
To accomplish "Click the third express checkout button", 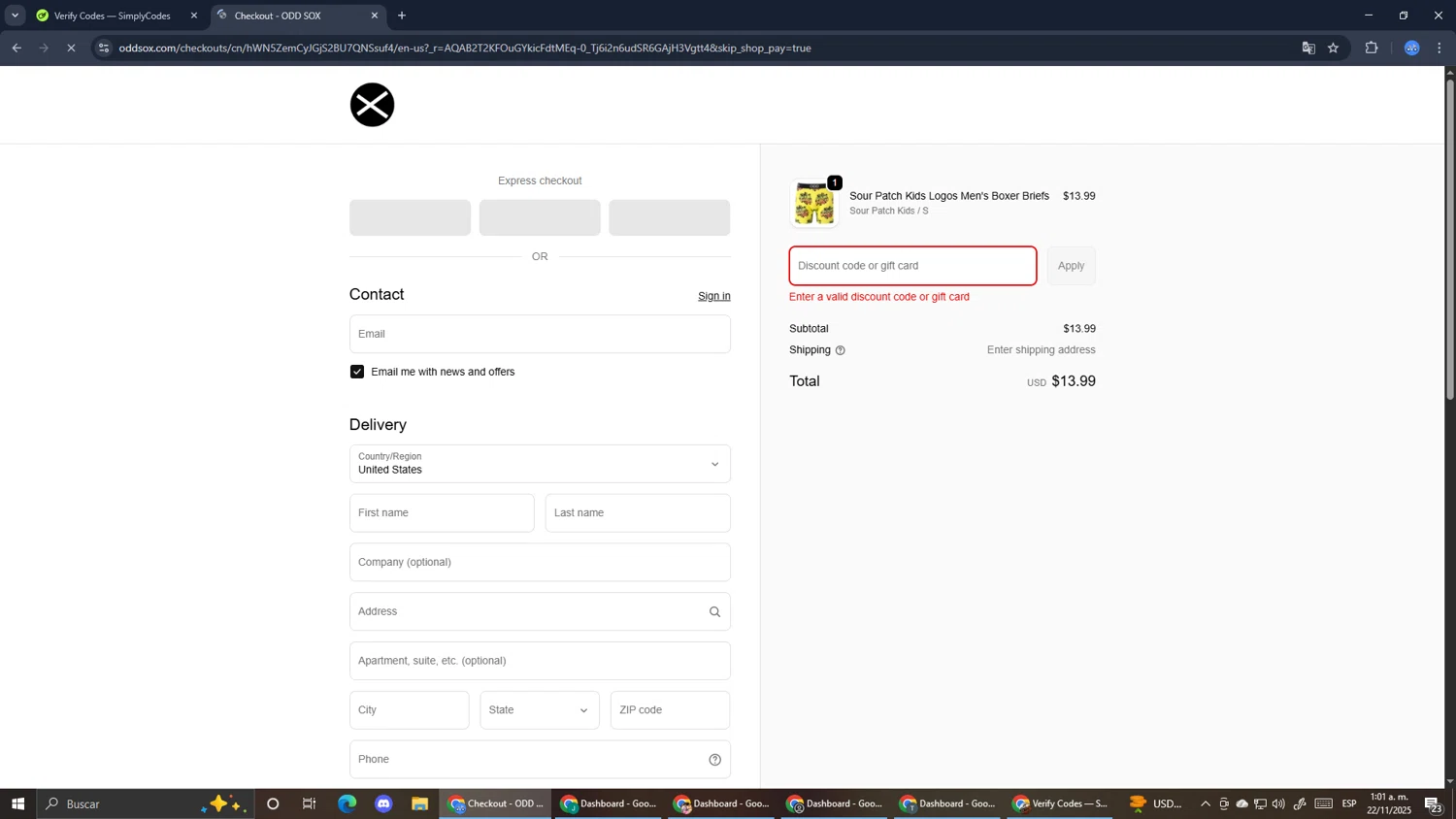I will tap(670, 217).
